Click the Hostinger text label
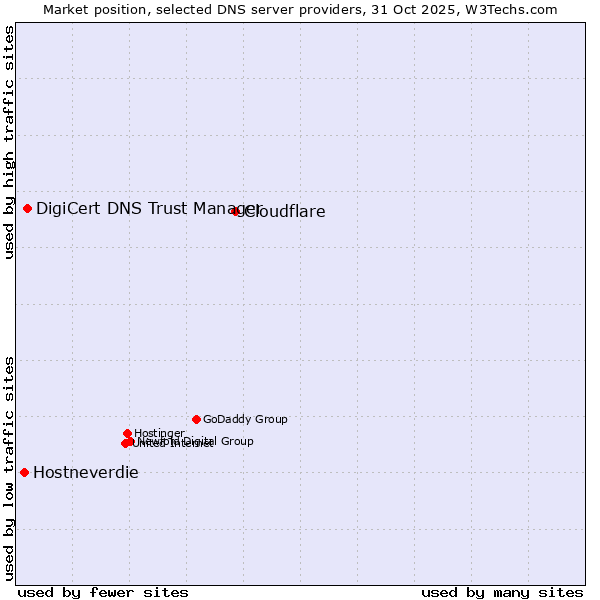The height and width of the screenshot is (600, 600). [159, 433]
